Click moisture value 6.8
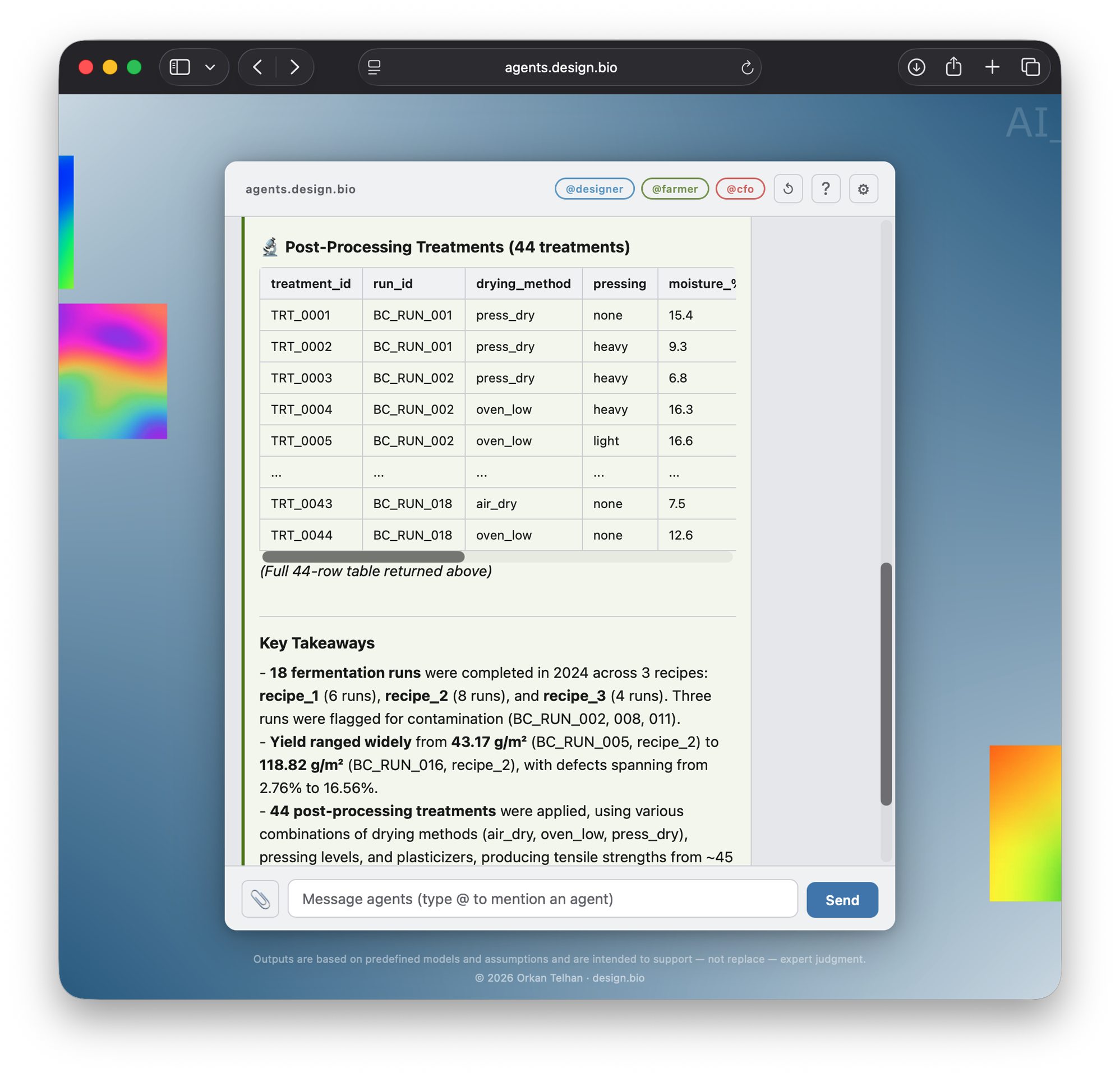1120x1077 pixels. (697, 378)
